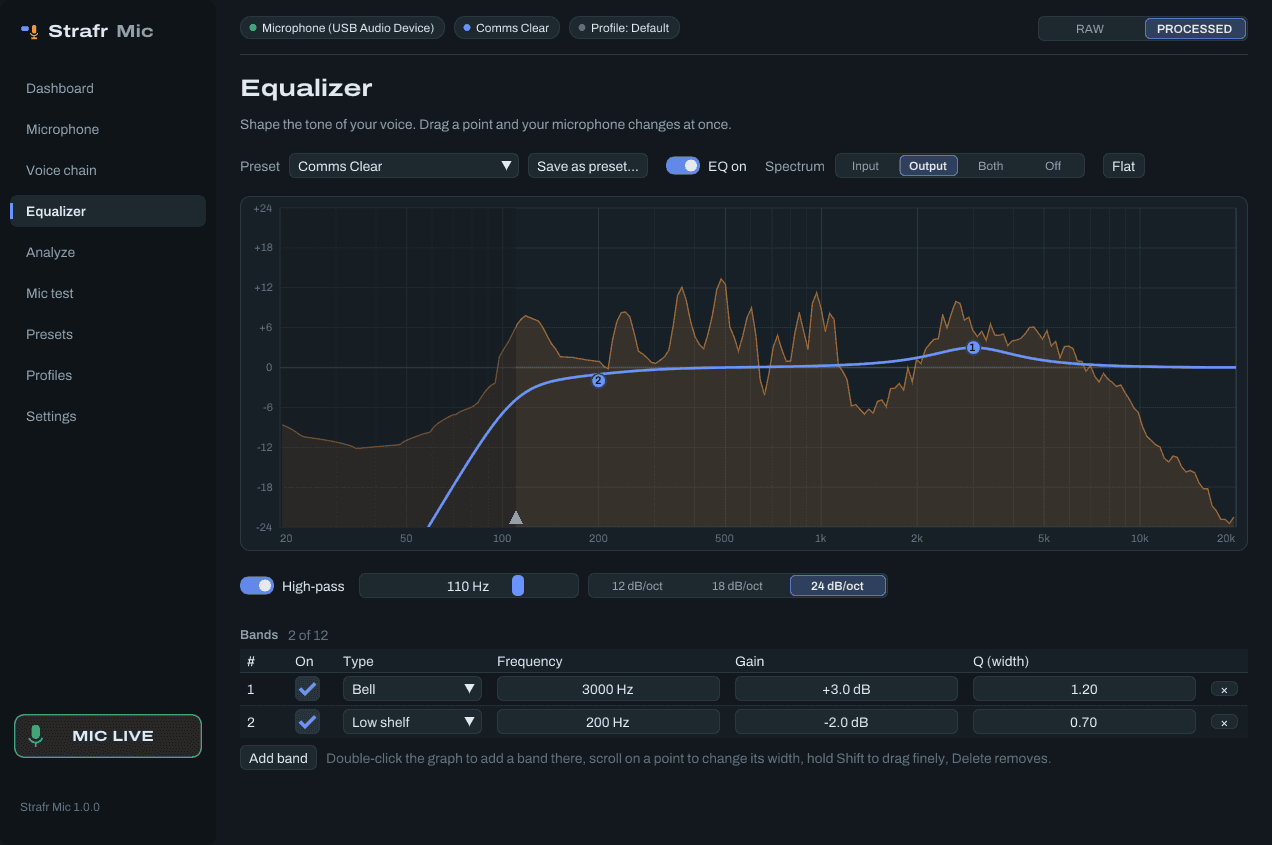The image size is (1272, 845).
Task: Open the Comms Clear preset dropdown
Action: (x=404, y=166)
